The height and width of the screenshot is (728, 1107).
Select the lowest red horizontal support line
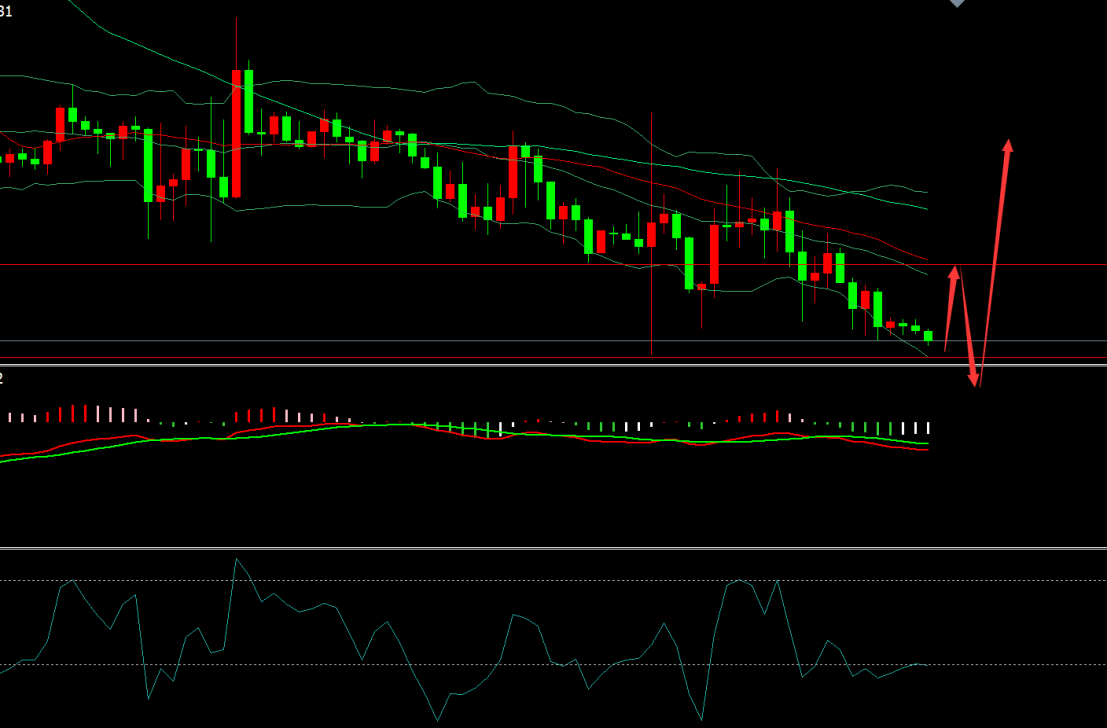(554, 358)
